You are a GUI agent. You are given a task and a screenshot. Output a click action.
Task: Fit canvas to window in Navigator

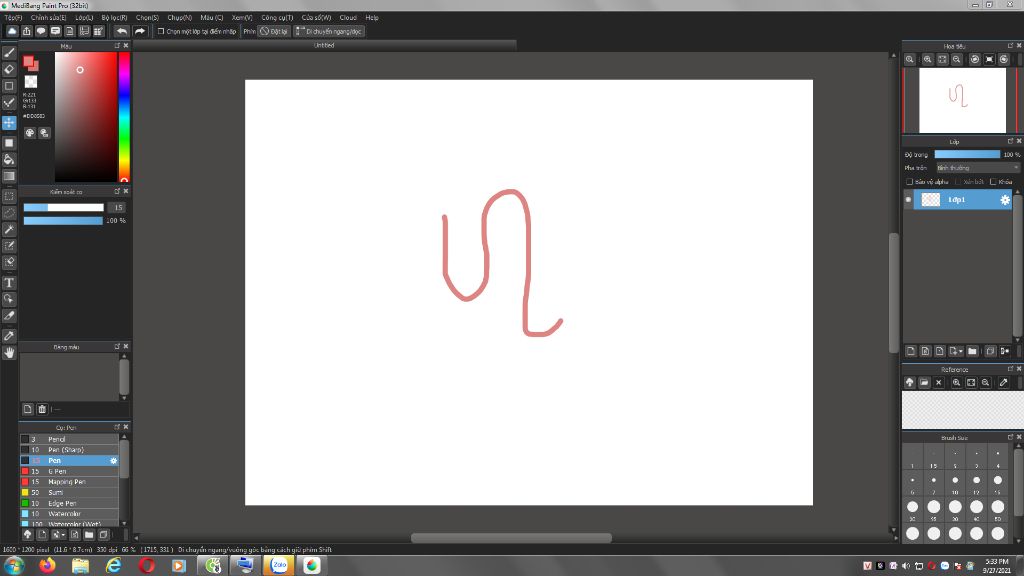tap(942, 59)
